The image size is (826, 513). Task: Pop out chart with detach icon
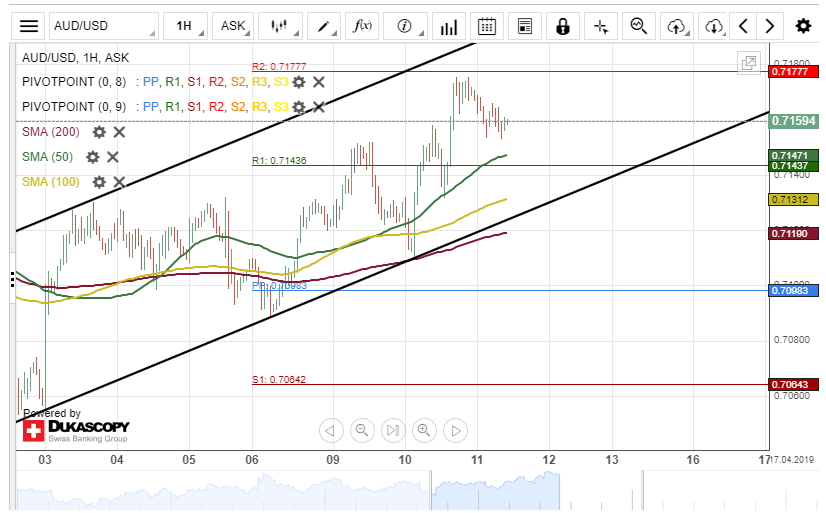point(749,63)
